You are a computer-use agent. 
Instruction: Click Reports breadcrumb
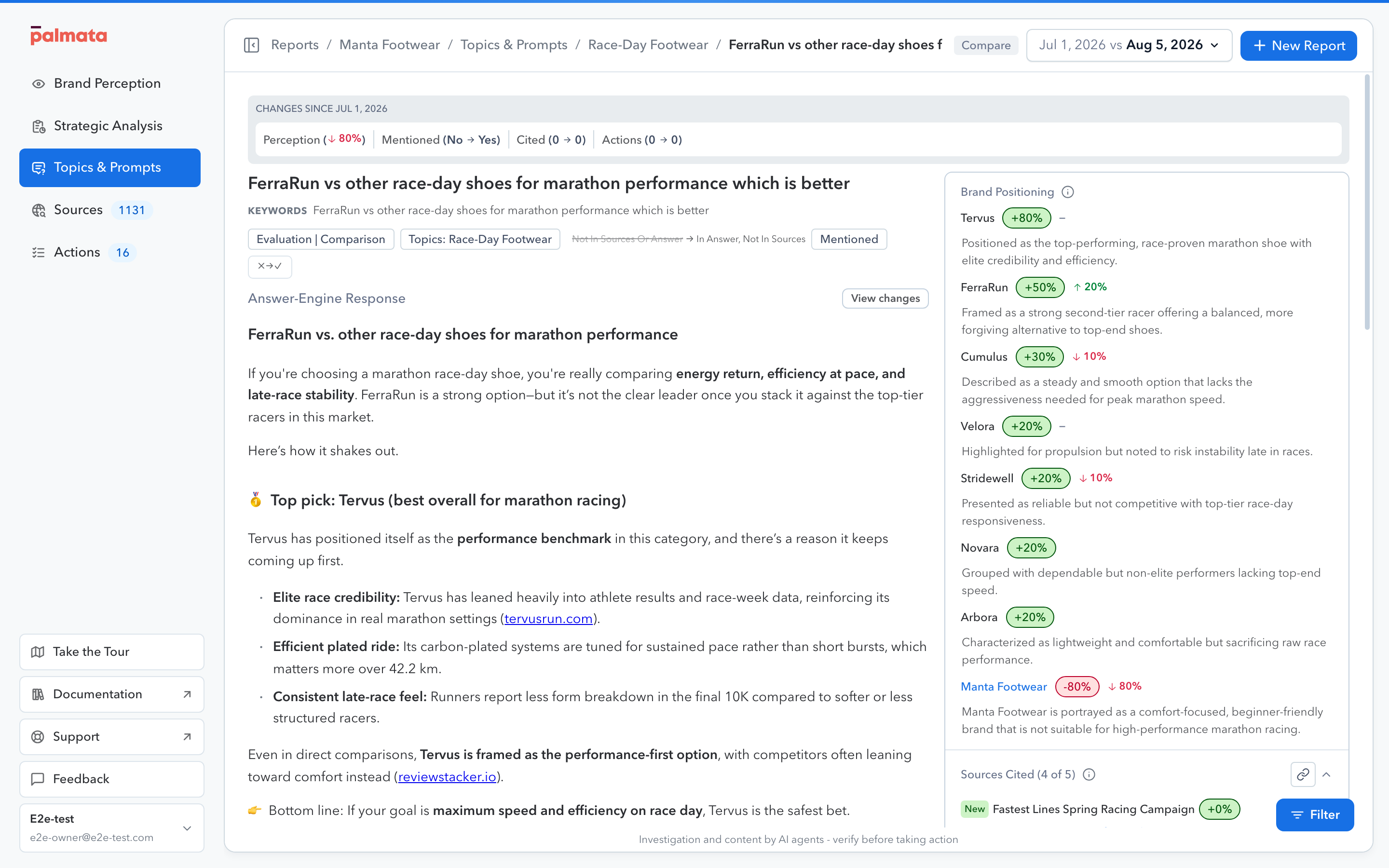coord(295,45)
